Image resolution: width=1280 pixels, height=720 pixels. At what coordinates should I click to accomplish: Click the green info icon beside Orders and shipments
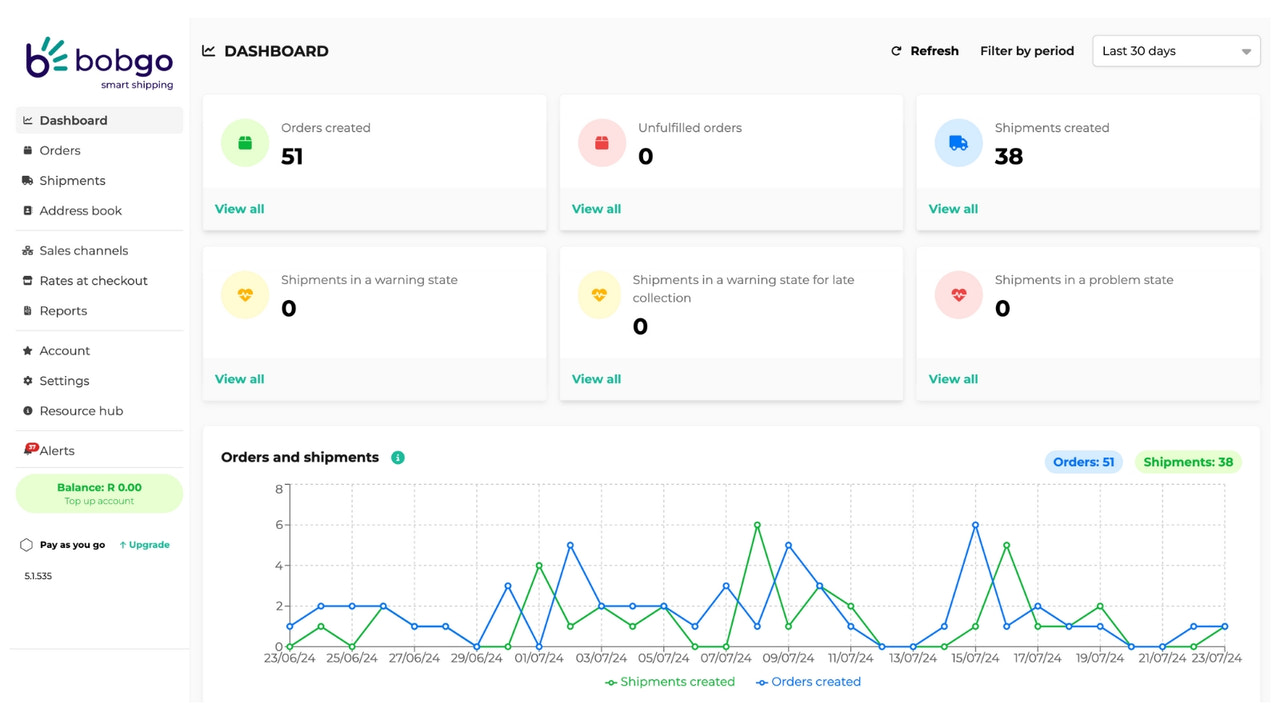click(x=397, y=457)
